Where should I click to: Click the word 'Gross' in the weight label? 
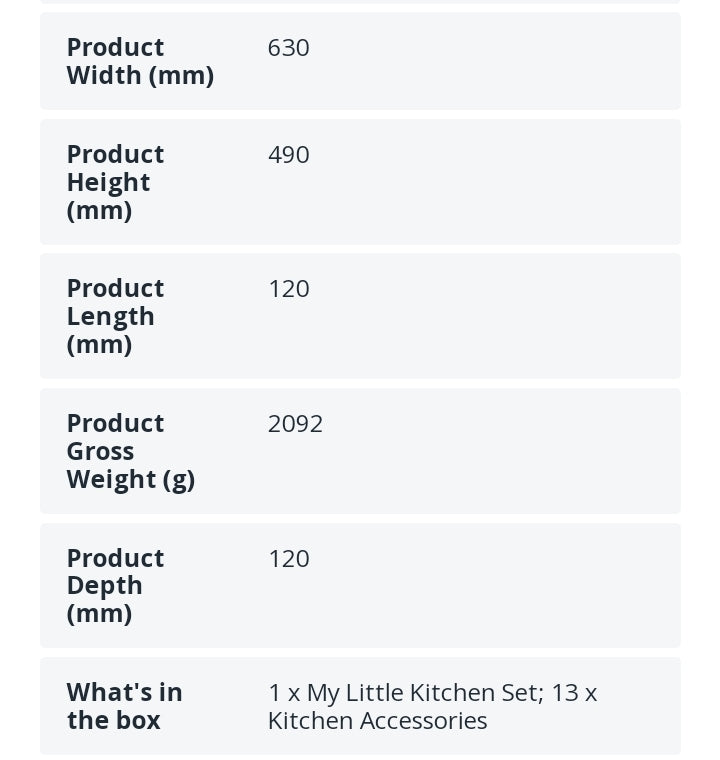coord(100,452)
